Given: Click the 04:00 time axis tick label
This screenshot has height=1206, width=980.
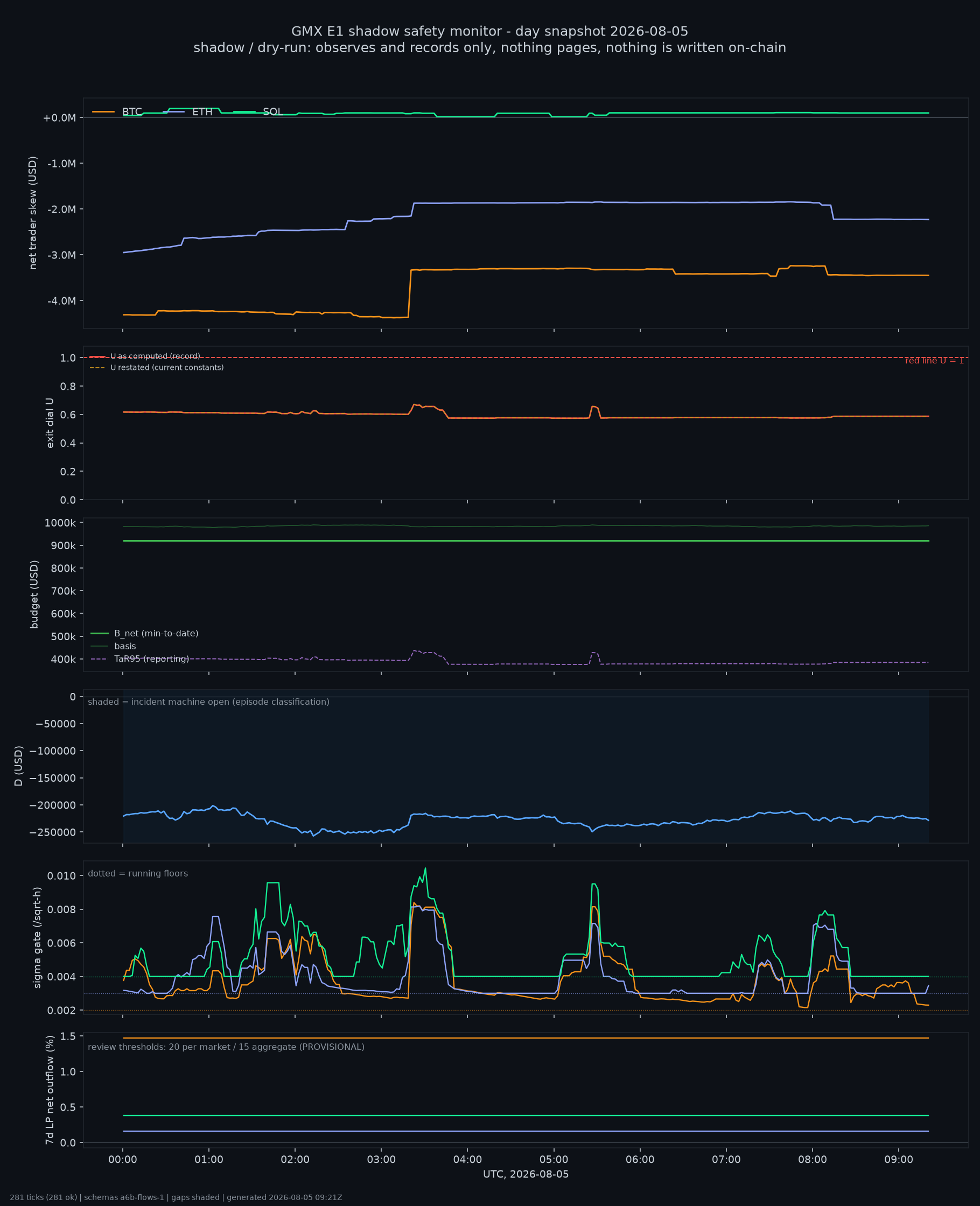Looking at the screenshot, I should 467,1160.
